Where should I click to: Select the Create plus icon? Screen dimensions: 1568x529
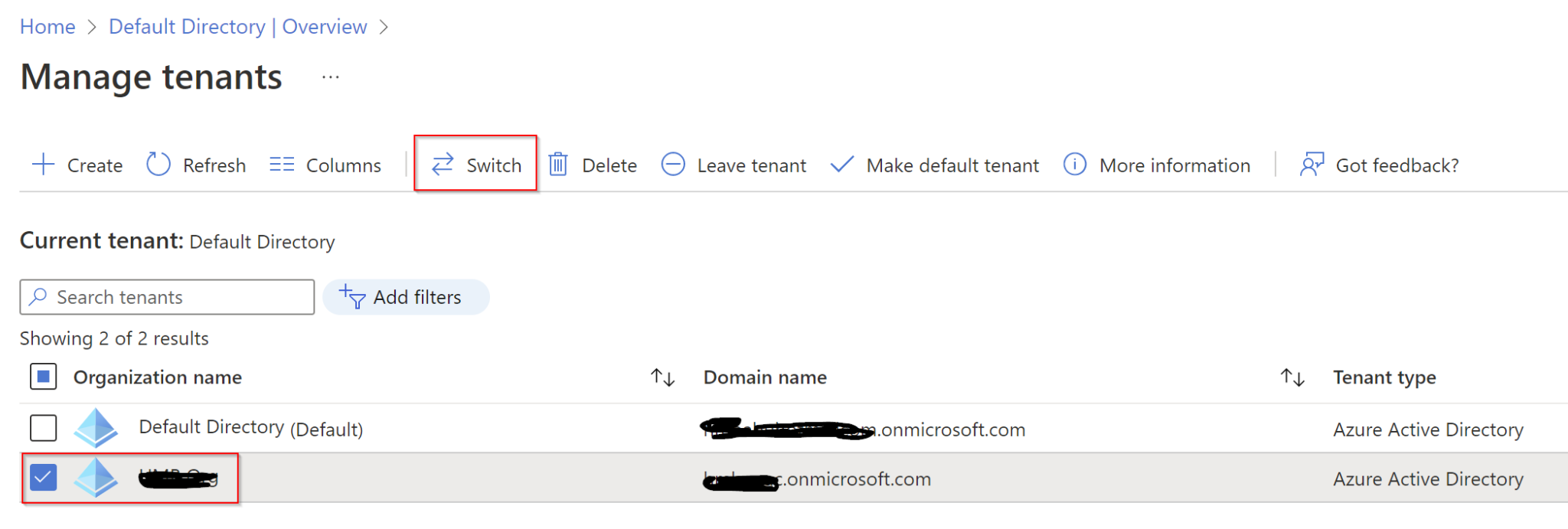(x=43, y=165)
